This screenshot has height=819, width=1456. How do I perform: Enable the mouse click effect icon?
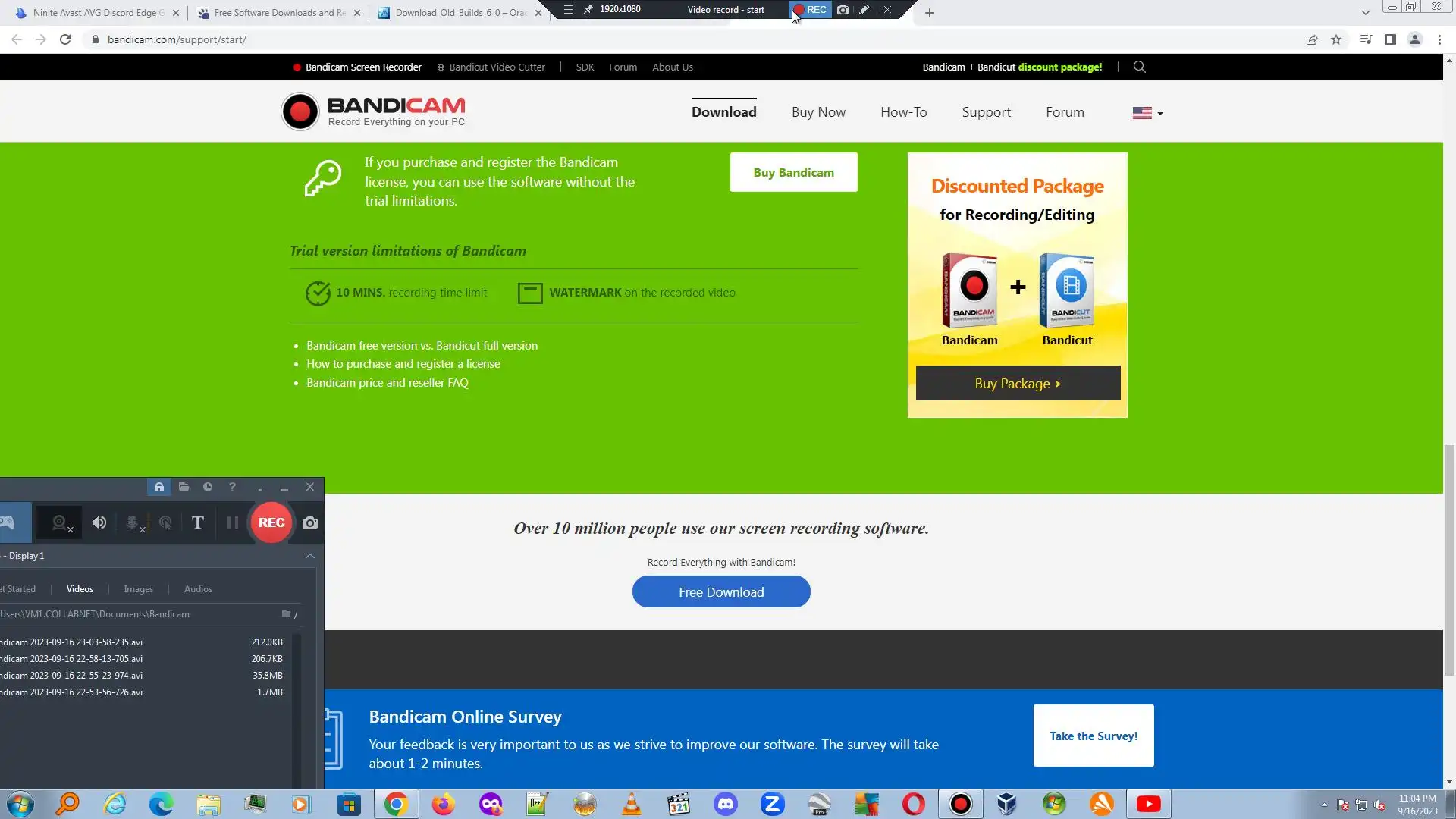[x=165, y=522]
